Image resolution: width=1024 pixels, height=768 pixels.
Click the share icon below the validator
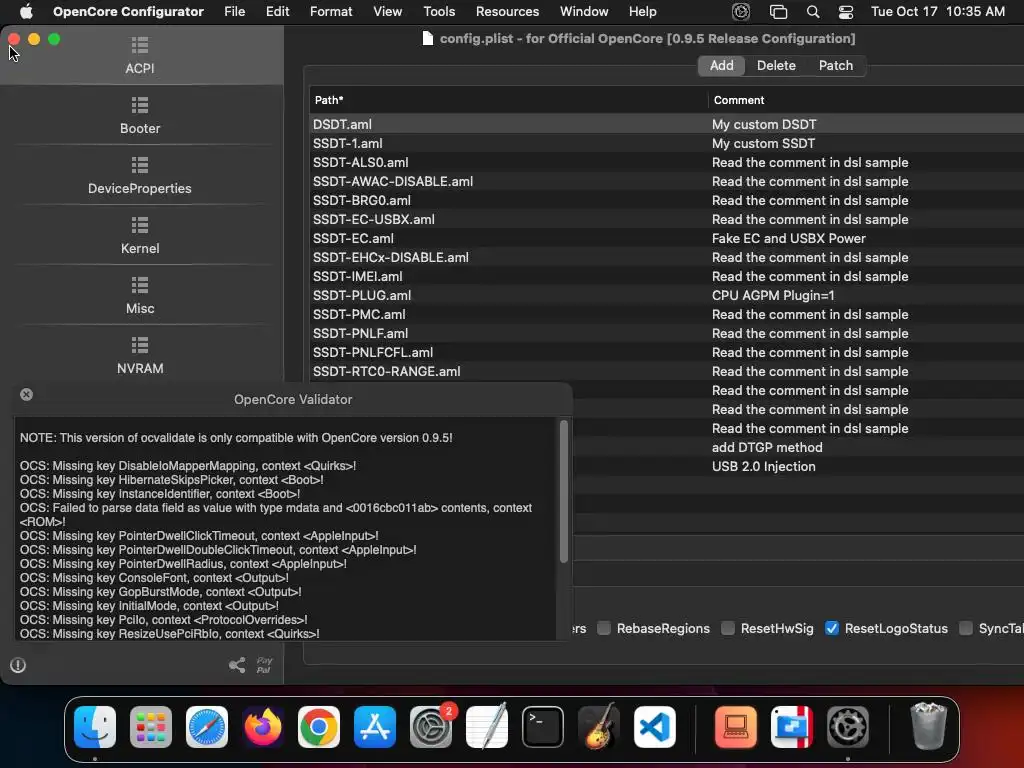click(237, 665)
